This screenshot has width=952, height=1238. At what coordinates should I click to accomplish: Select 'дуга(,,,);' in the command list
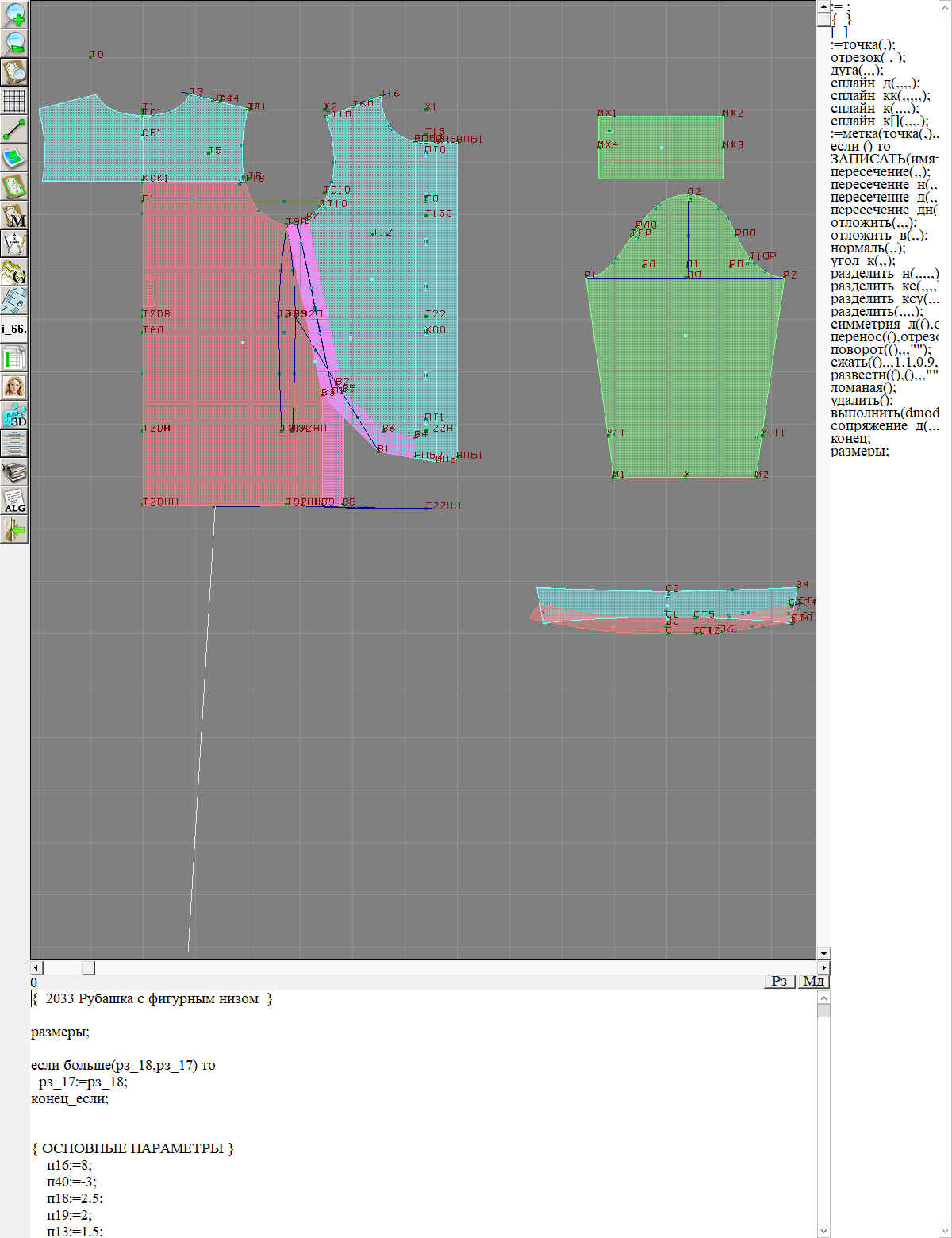coord(857,71)
